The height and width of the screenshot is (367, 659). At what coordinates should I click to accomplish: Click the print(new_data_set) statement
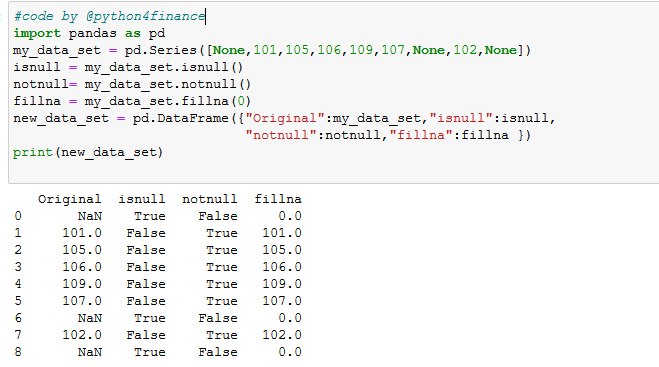tap(88, 152)
